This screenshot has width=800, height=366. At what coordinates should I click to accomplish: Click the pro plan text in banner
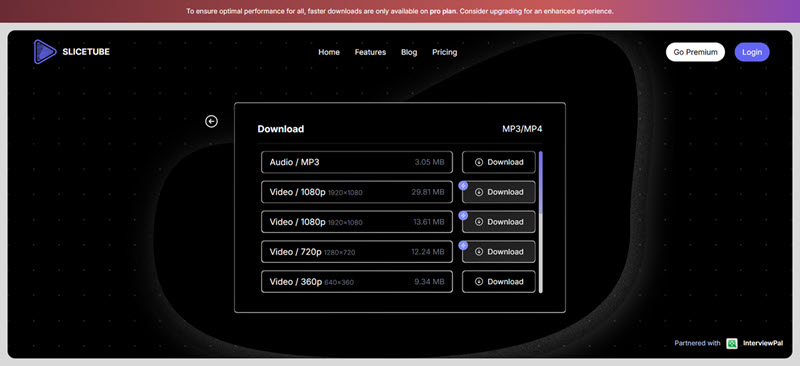coord(442,11)
